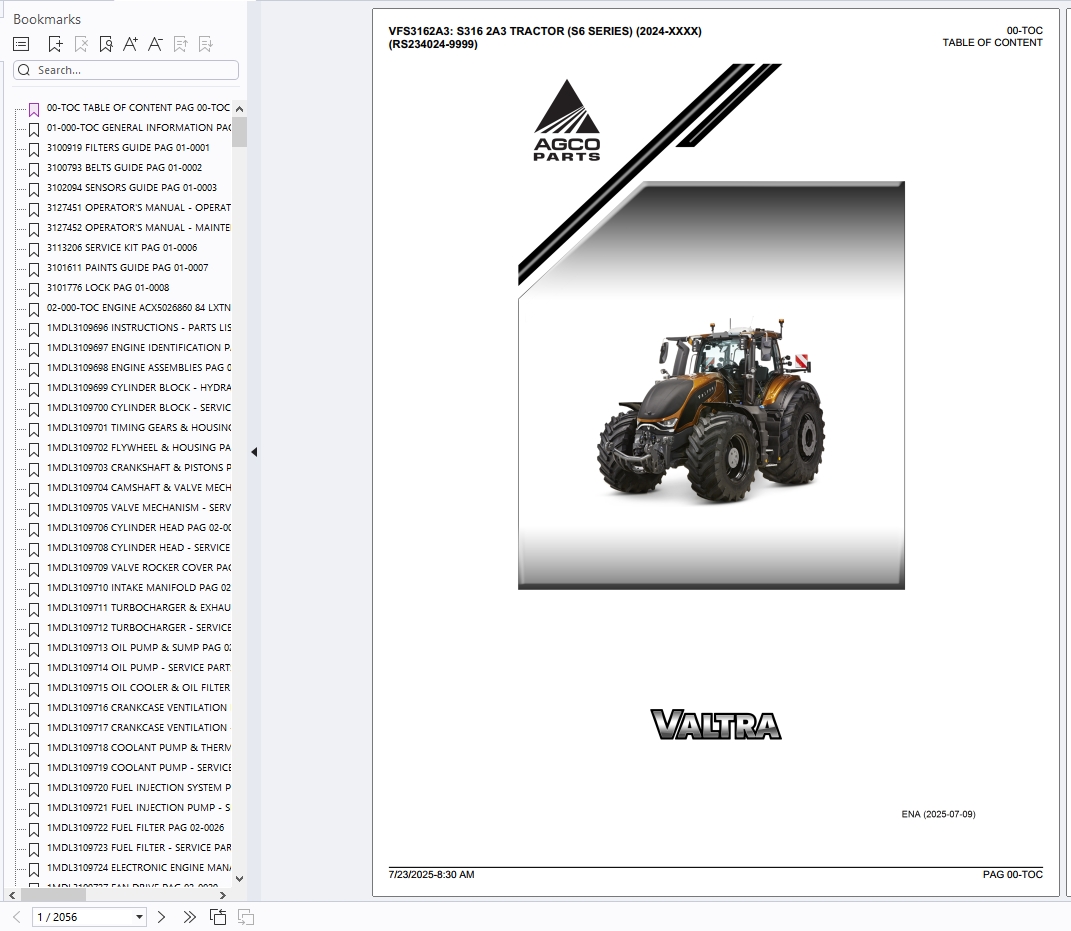This screenshot has width=1071, height=931.
Task: Open 3127451 OPERATOR'S MANUAL bookmark
Action: [x=139, y=208]
